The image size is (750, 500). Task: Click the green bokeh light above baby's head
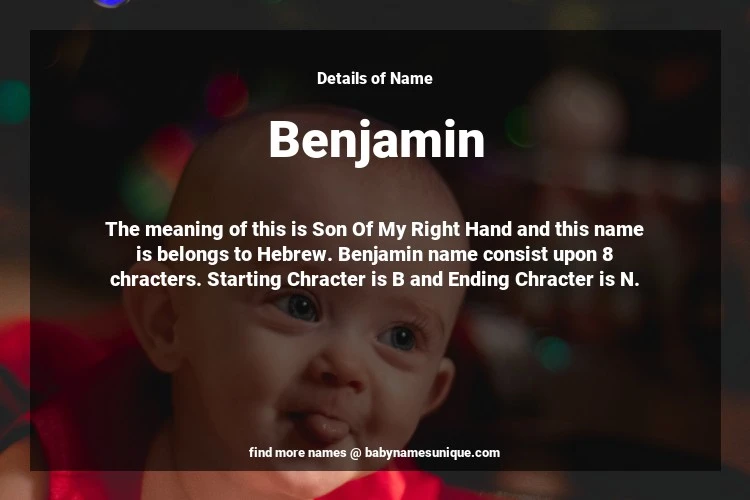521,125
